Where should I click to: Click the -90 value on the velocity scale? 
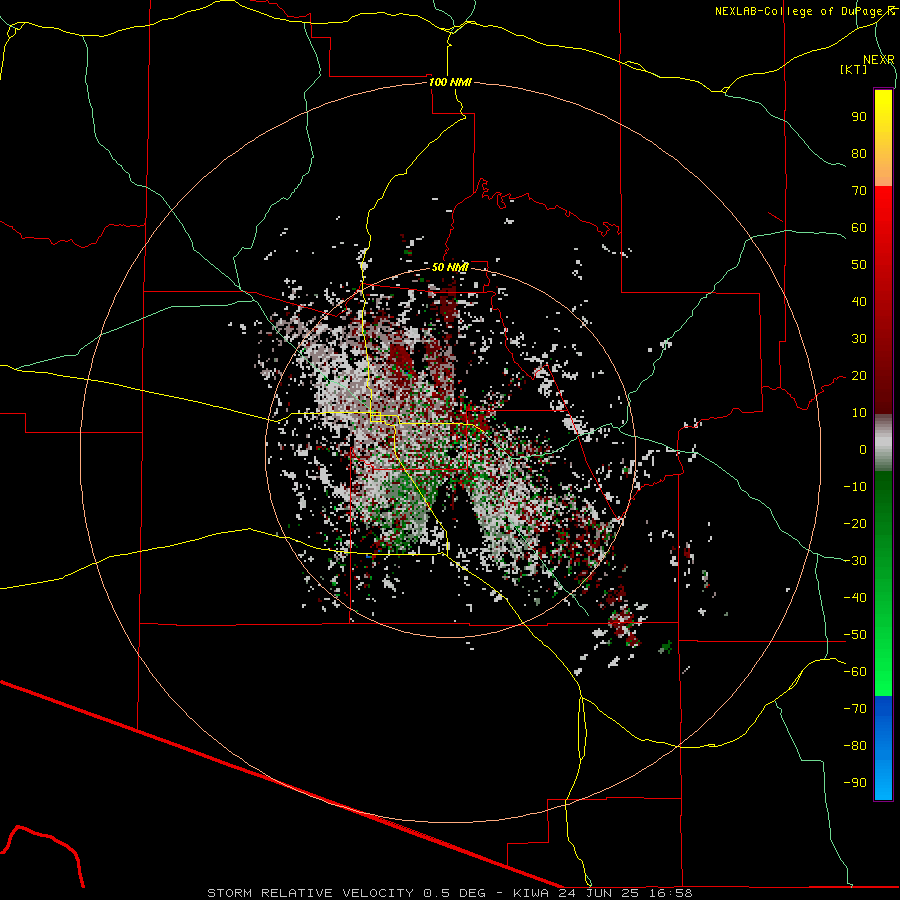(x=855, y=782)
